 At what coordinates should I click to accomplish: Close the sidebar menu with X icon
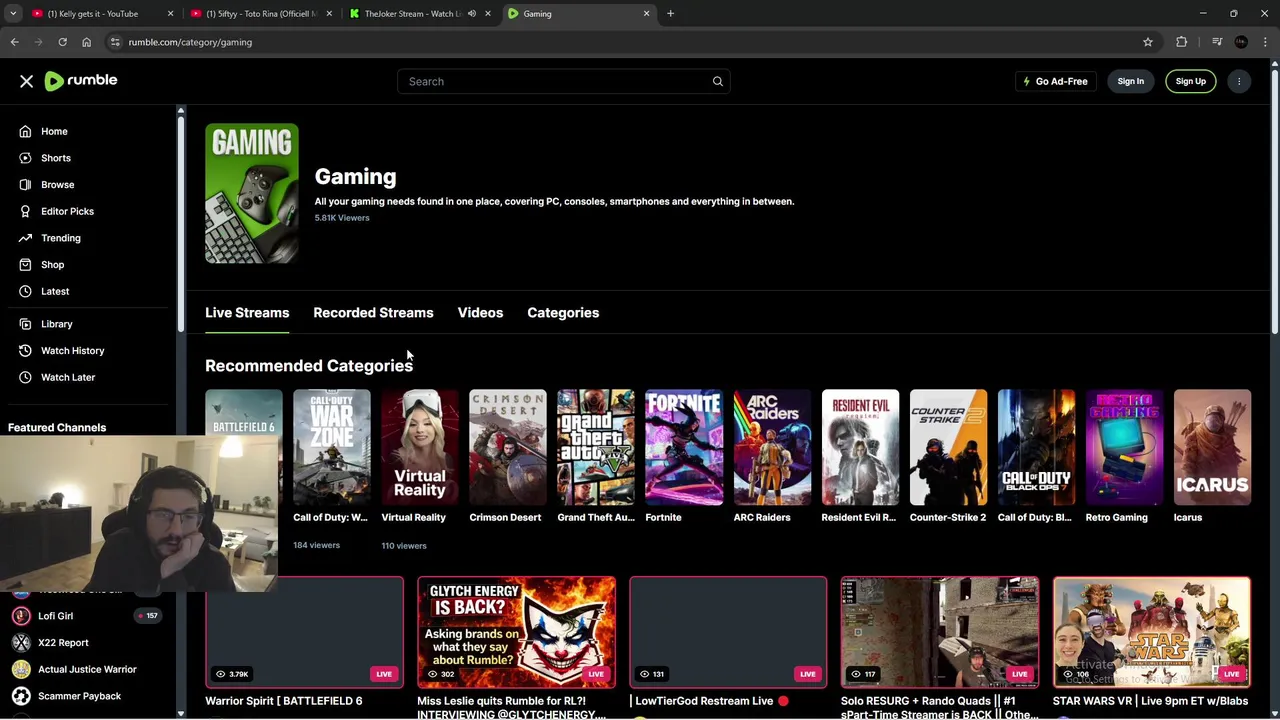coord(27,81)
